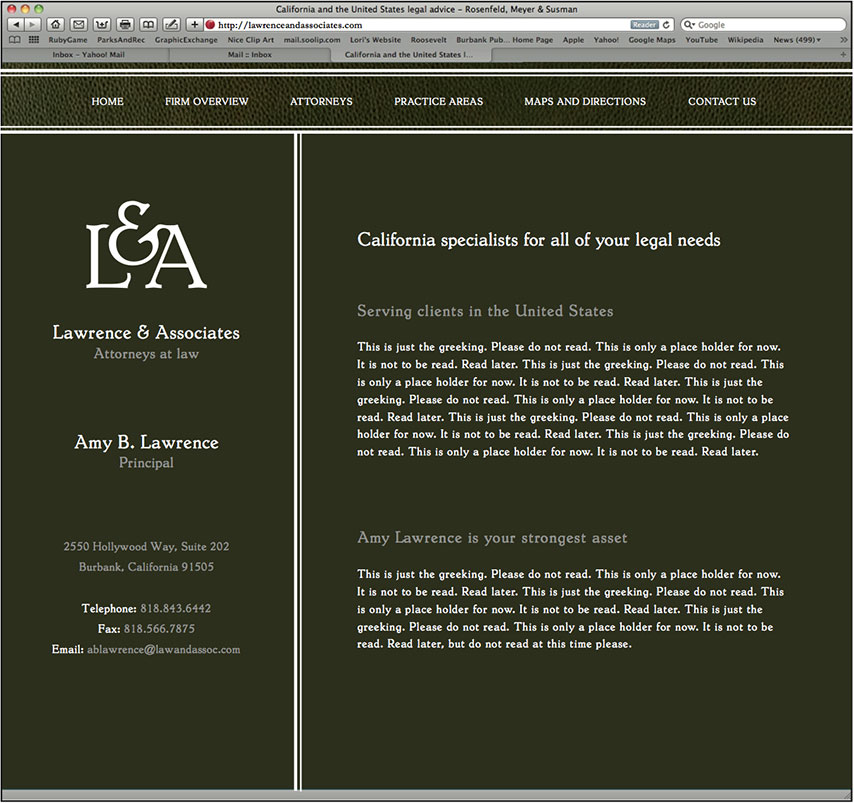
Task: Click the Attorneys navigation link
Action: 321,101
